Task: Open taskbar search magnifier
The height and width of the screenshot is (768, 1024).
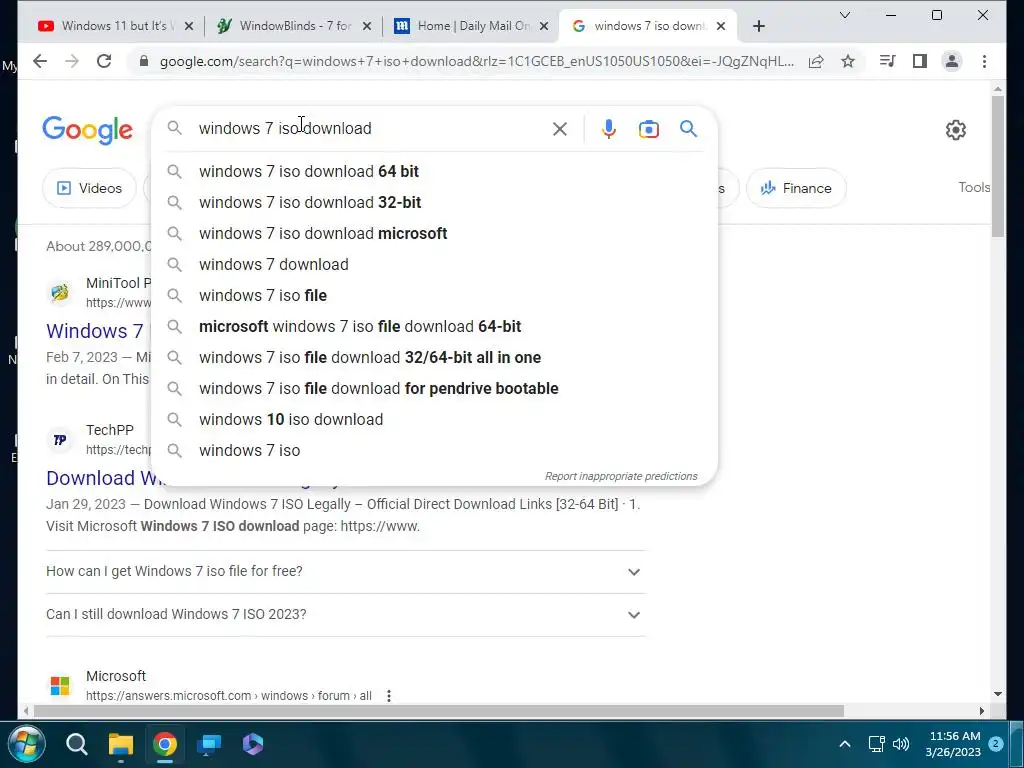Action: click(x=76, y=744)
